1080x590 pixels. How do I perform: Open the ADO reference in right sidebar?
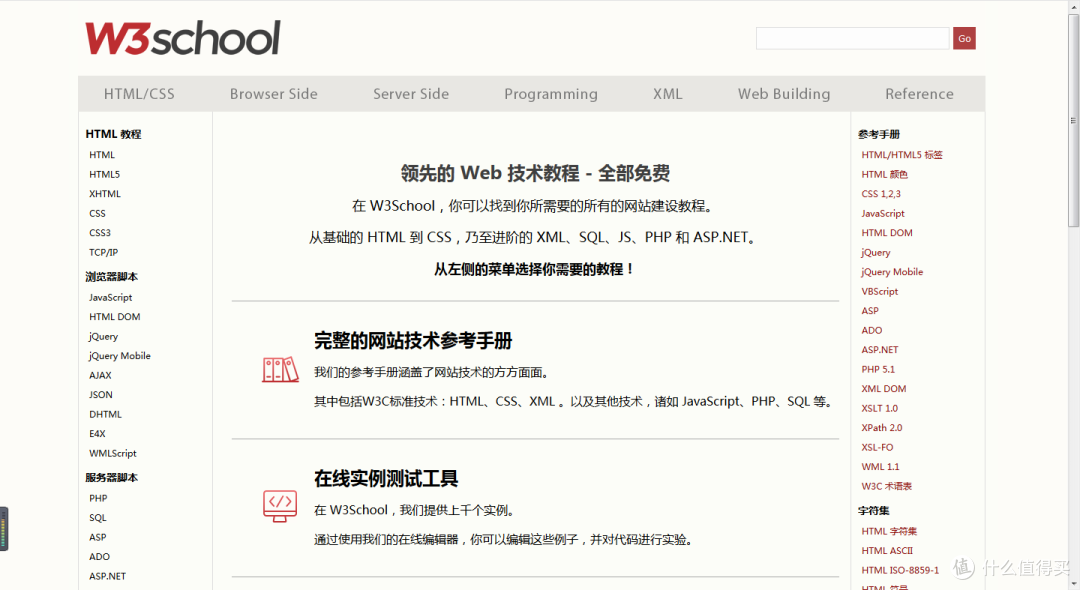coord(872,330)
